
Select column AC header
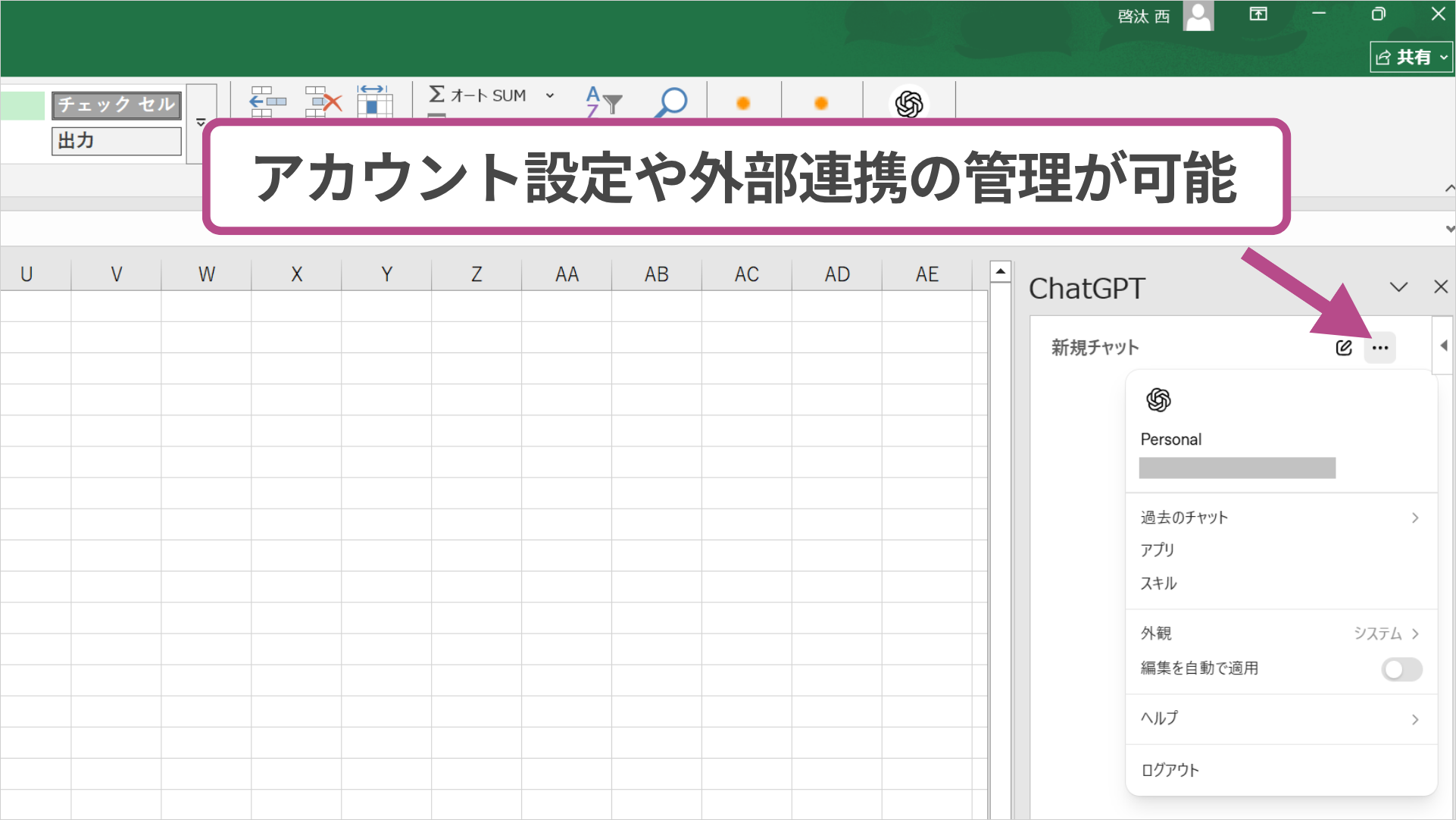tap(747, 274)
